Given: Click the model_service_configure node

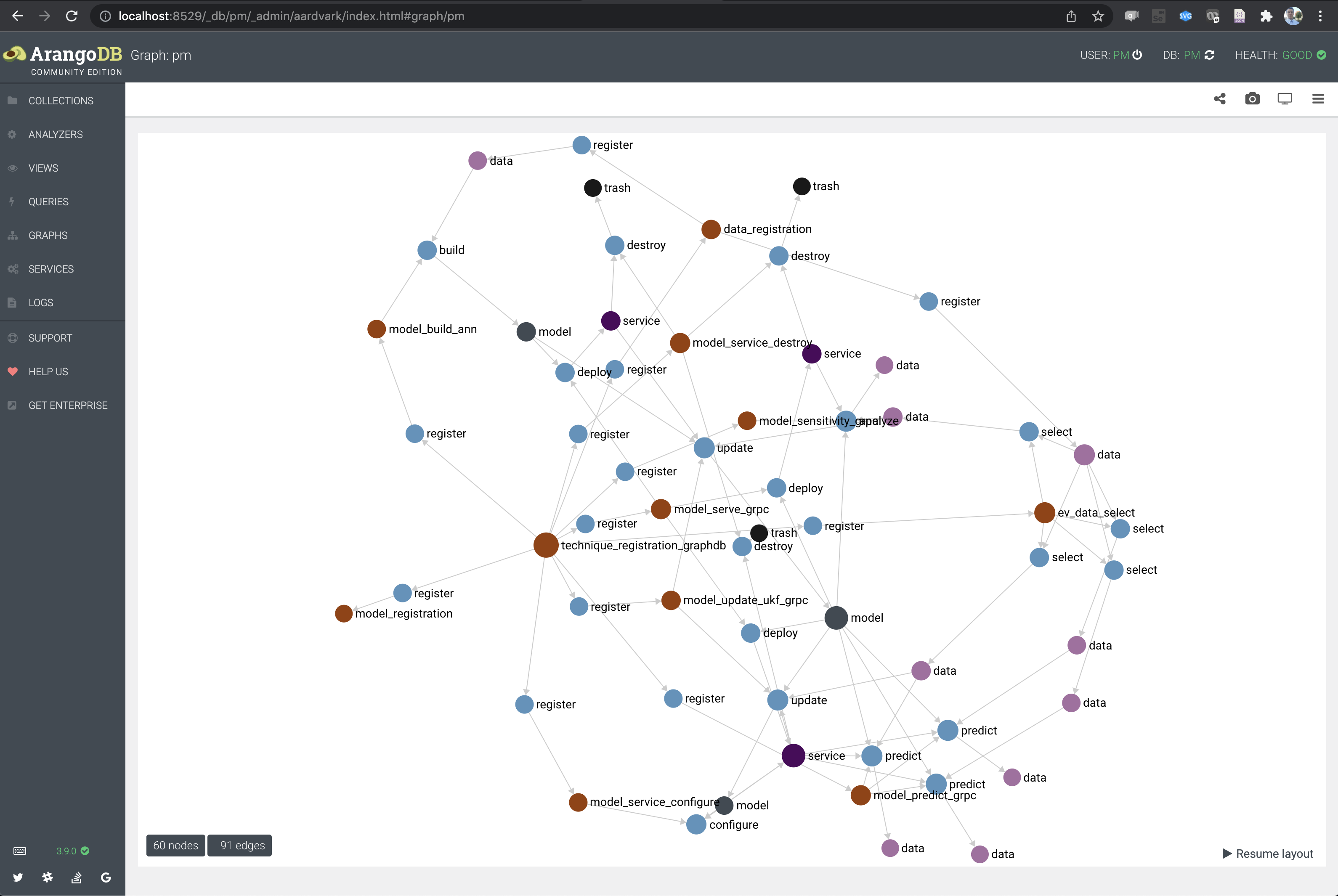Looking at the screenshot, I should tap(578, 802).
